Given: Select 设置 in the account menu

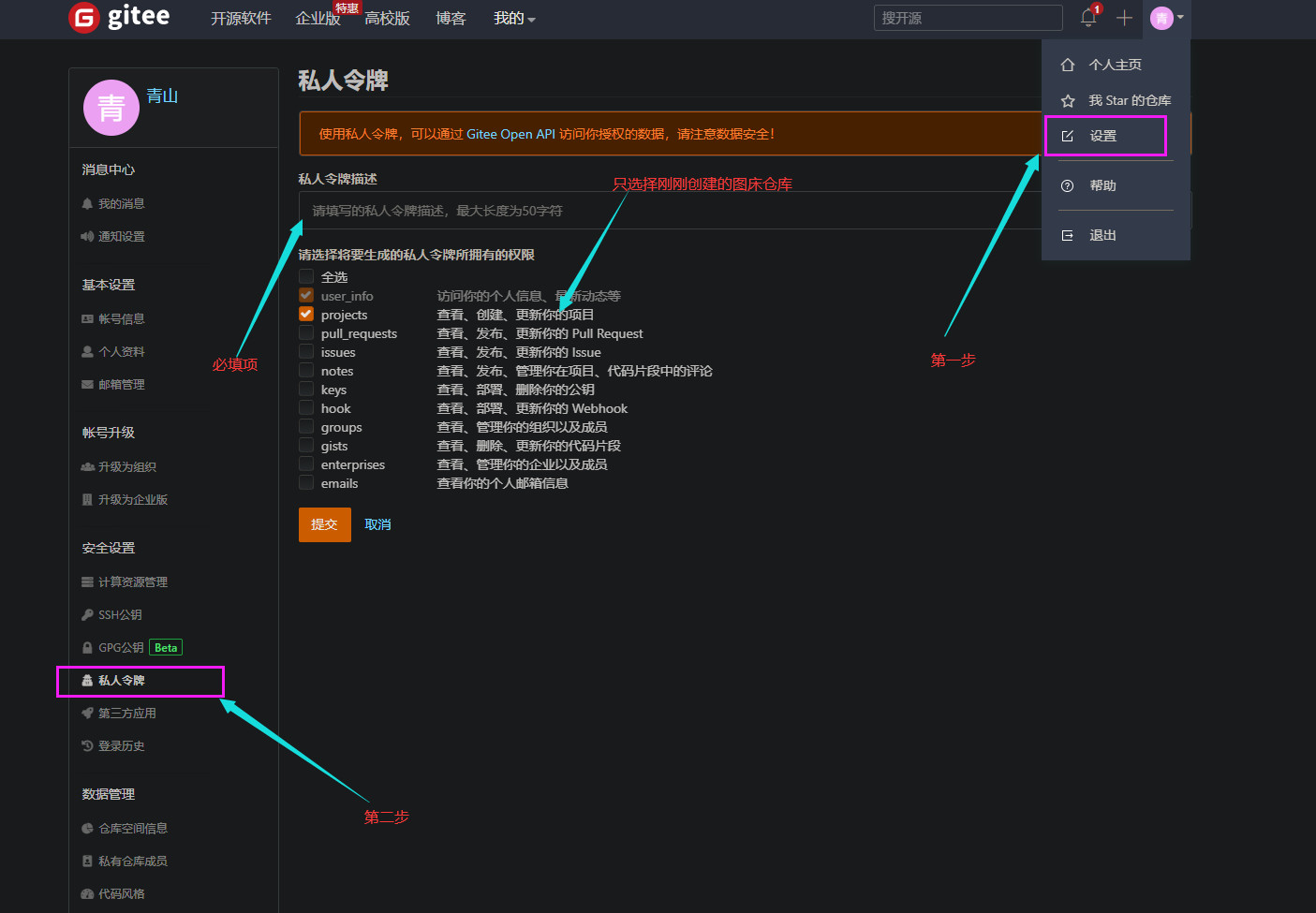Looking at the screenshot, I should [1103, 134].
